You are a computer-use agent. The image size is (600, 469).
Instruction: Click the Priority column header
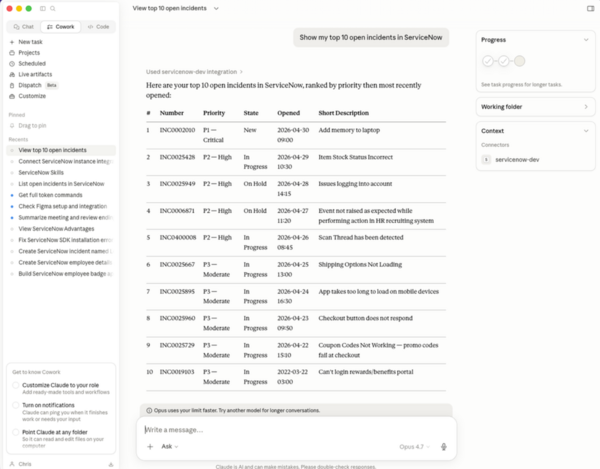point(214,113)
